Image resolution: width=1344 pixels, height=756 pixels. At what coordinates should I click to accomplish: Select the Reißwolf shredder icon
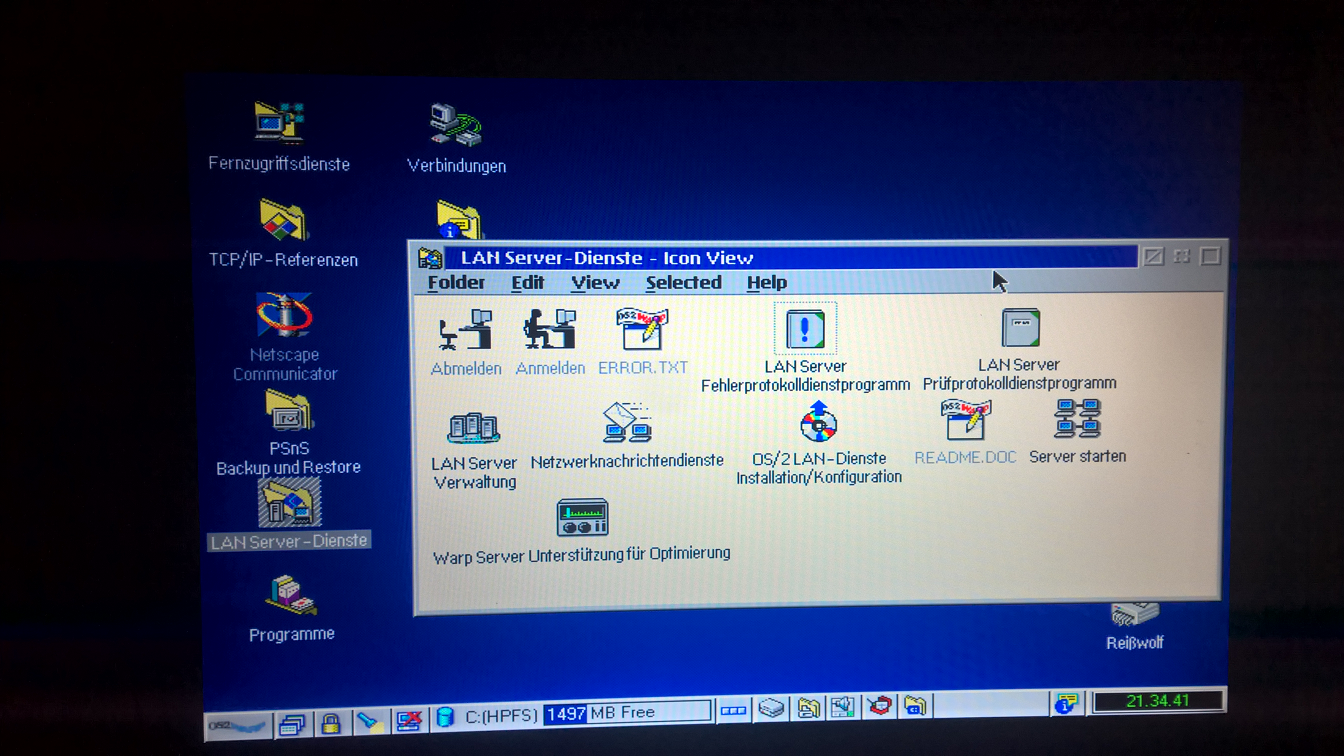(x=1135, y=615)
